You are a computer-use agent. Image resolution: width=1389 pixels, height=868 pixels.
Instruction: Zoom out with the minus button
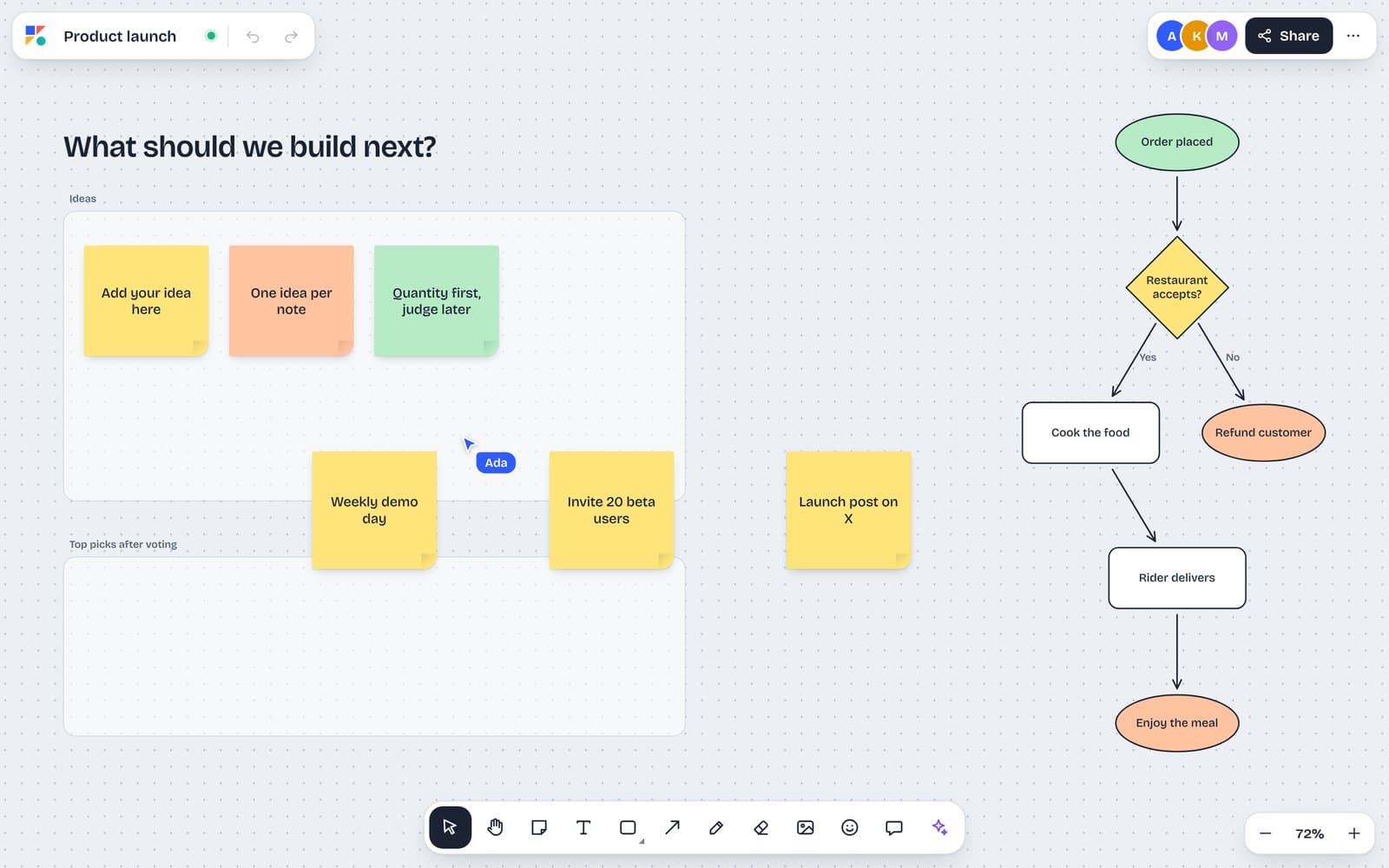[x=1265, y=833]
